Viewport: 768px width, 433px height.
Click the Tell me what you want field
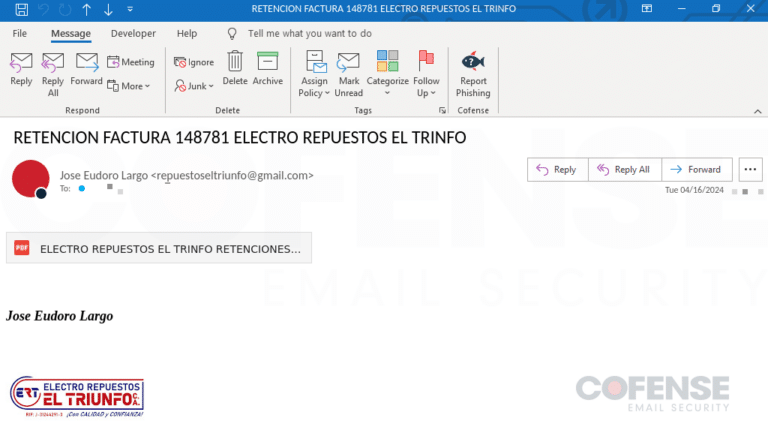(x=310, y=33)
